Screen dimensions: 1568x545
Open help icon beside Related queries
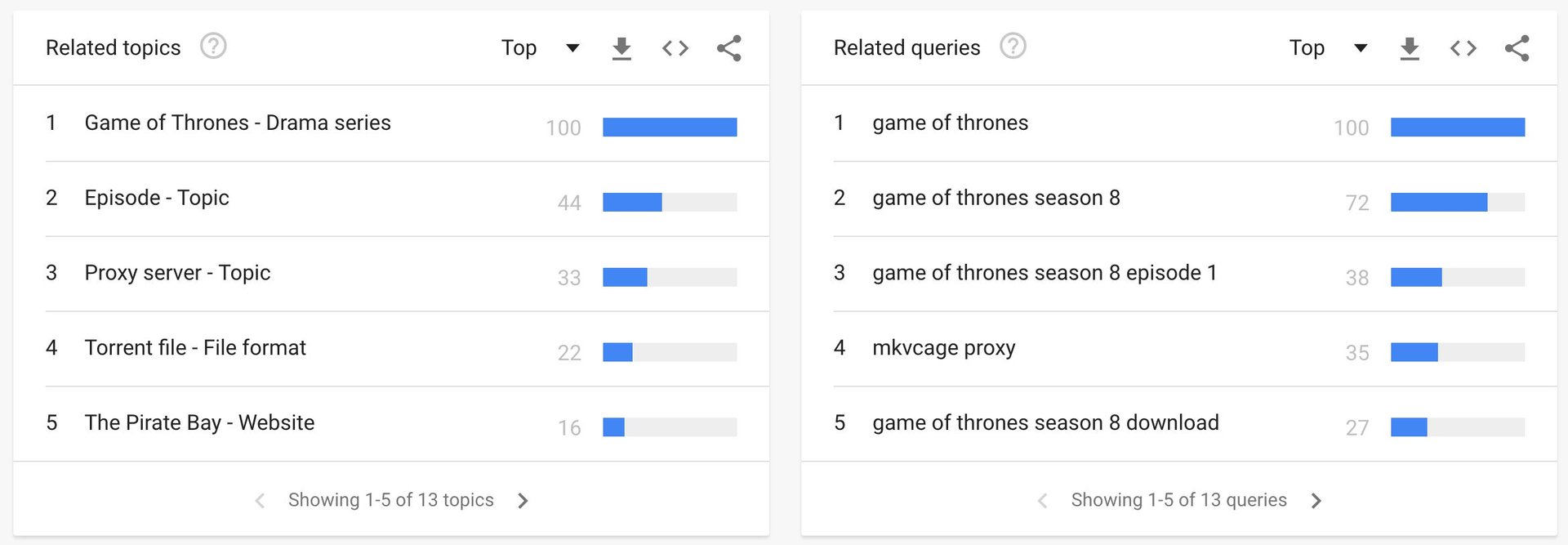[x=1013, y=47]
